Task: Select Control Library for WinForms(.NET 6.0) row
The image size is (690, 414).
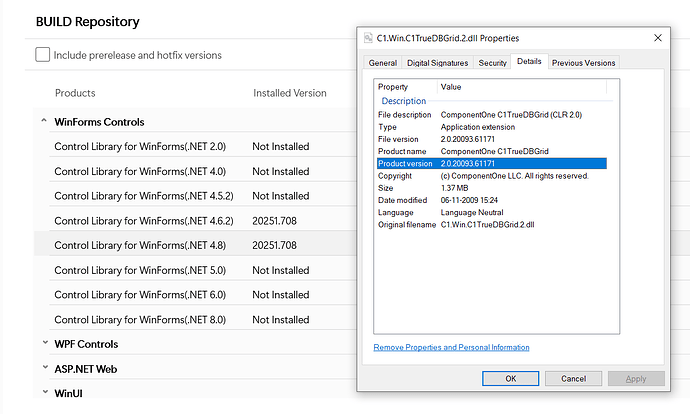Action: pos(196,295)
